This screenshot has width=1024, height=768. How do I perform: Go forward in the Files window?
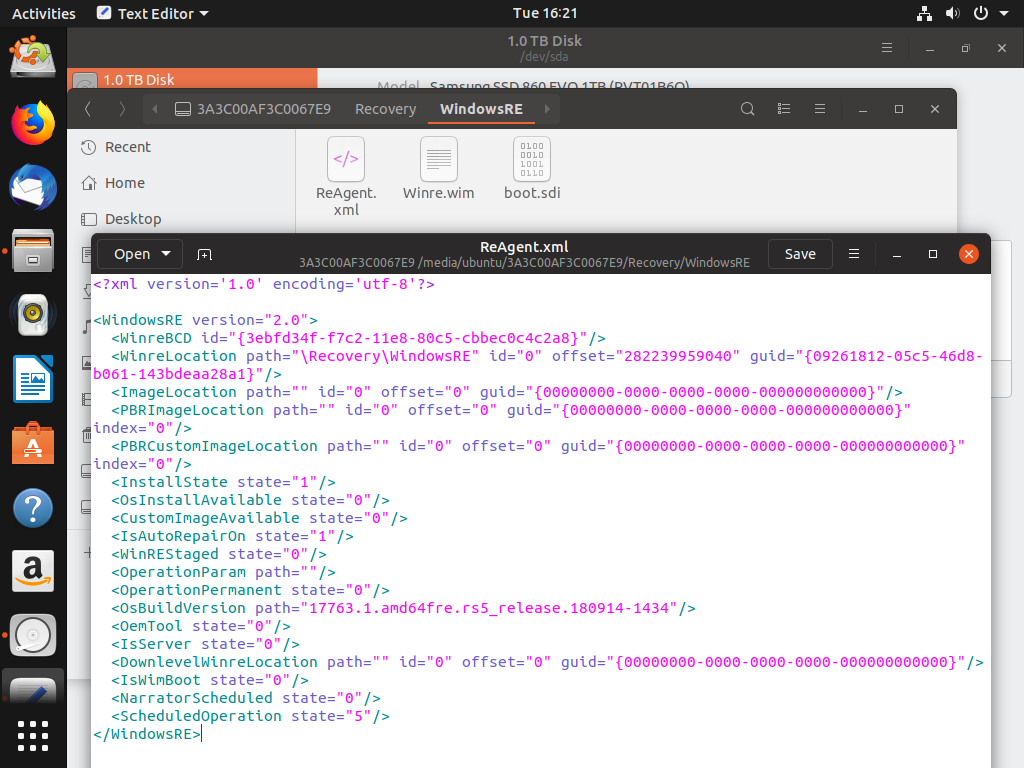click(121, 109)
